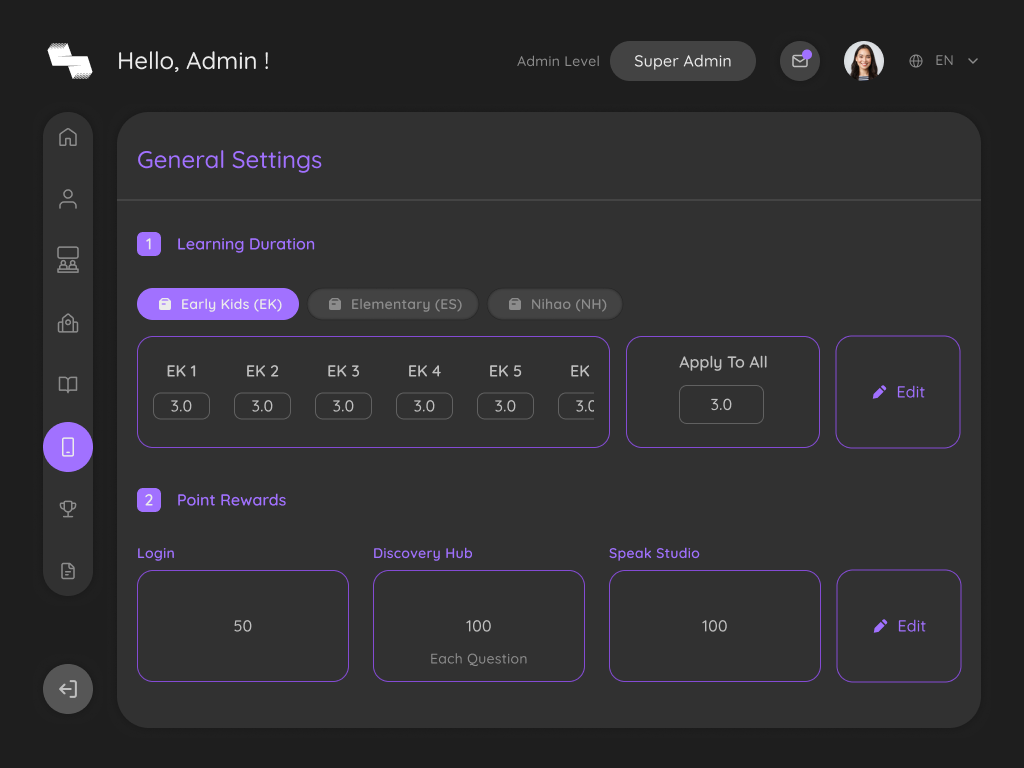Open the school building sidebar icon

(68, 323)
